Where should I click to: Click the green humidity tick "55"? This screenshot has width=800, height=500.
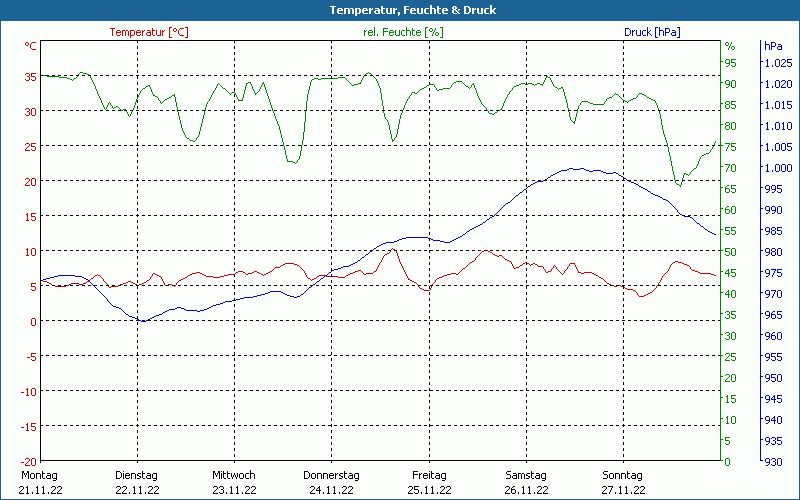[731, 231]
